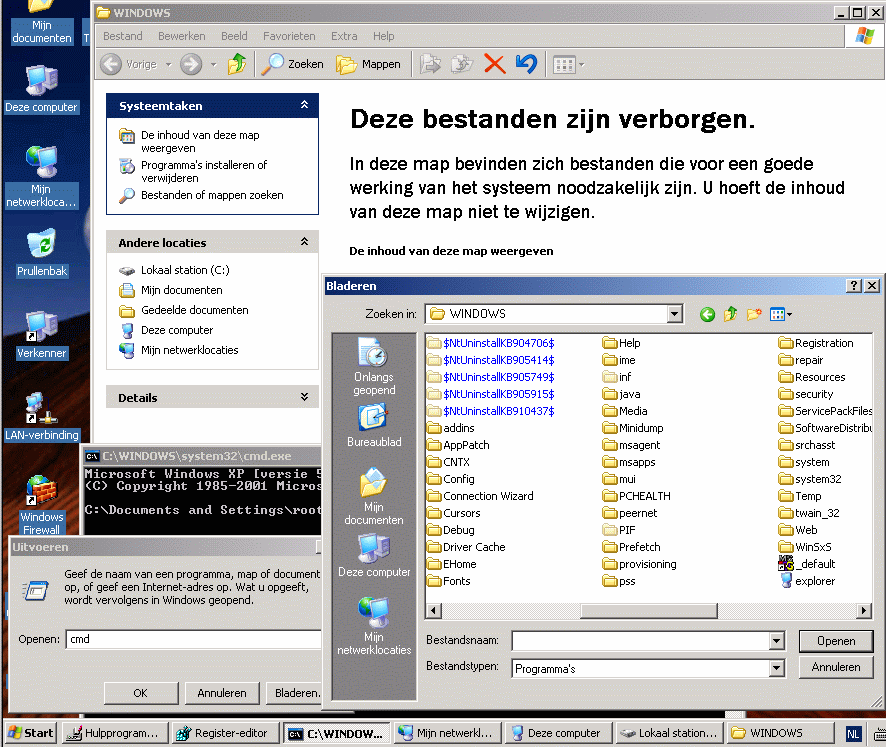The height and width of the screenshot is (747, 886).
Task: Select the Windows Firewall desktop icon
Action: pyautogui.click(x=42, y=505)
